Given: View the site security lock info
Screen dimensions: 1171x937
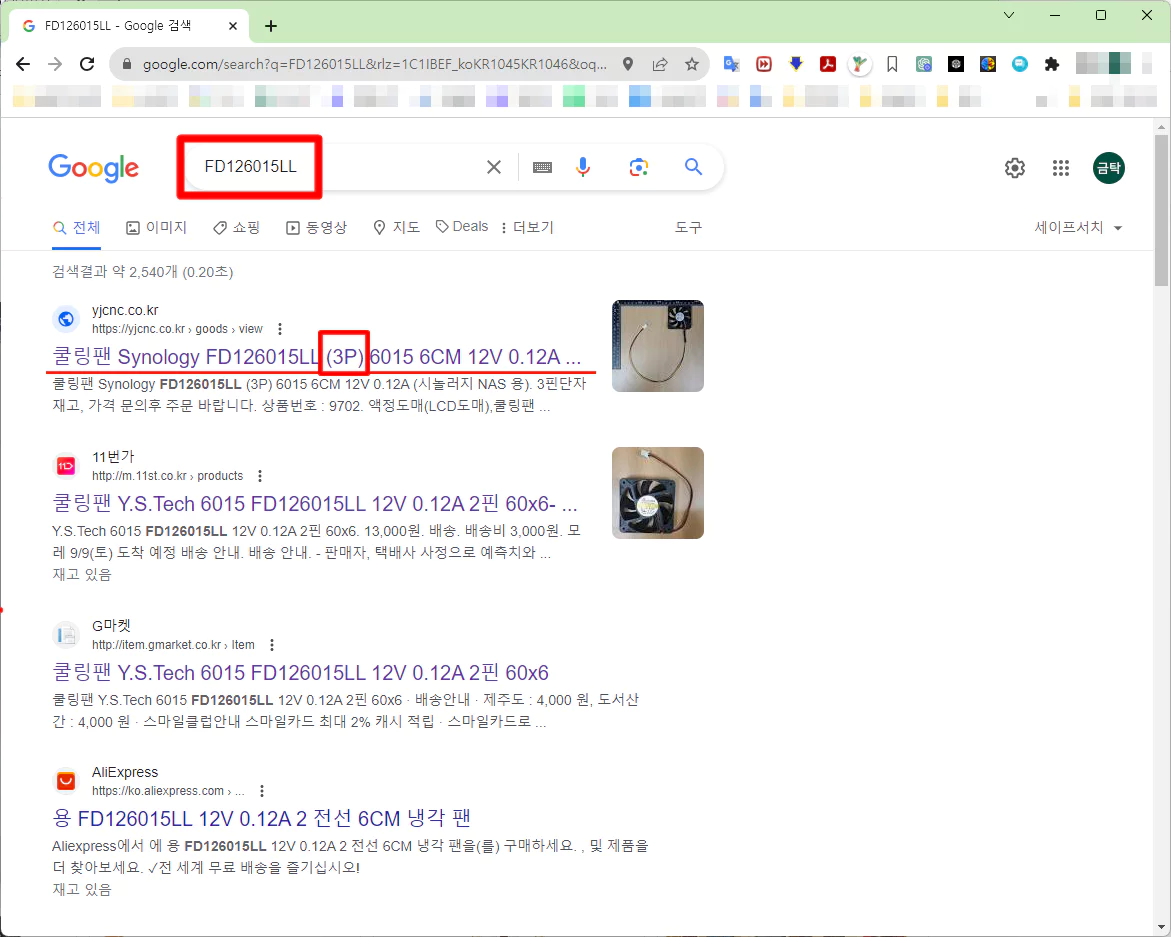Looking at the screenshot, I should [127, 64].
